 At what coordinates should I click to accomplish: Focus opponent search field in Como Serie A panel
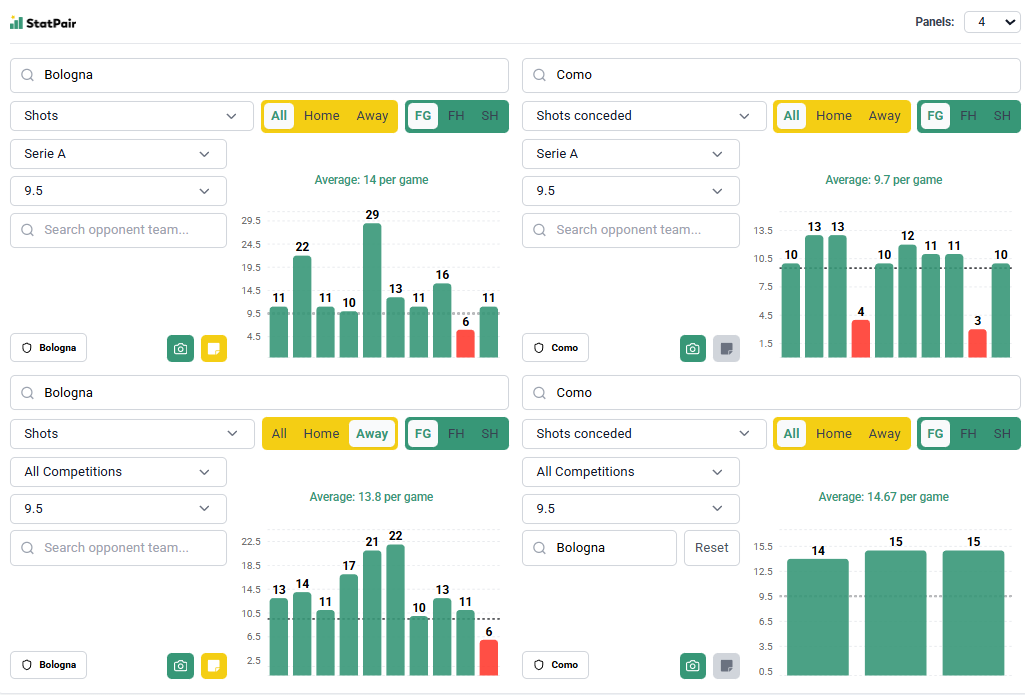coord(631,230)
